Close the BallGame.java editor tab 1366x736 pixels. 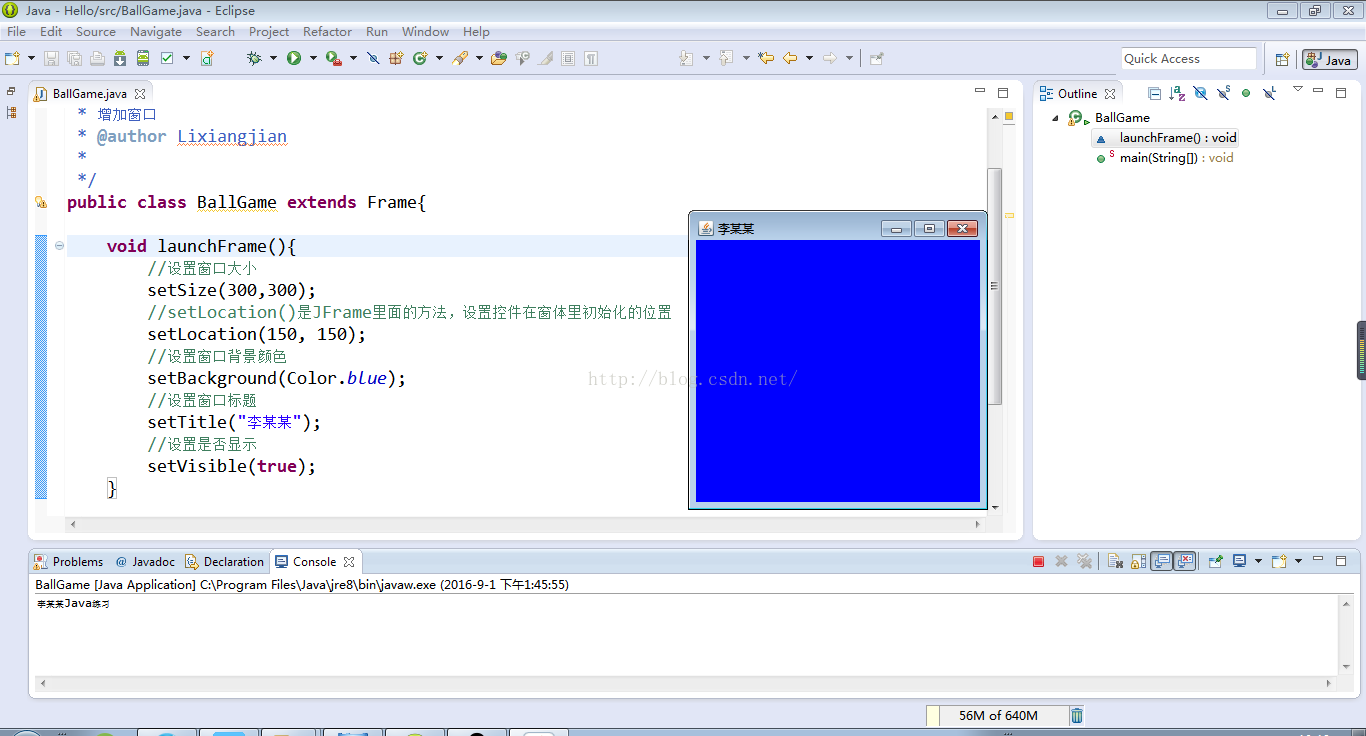pos(140,94)
